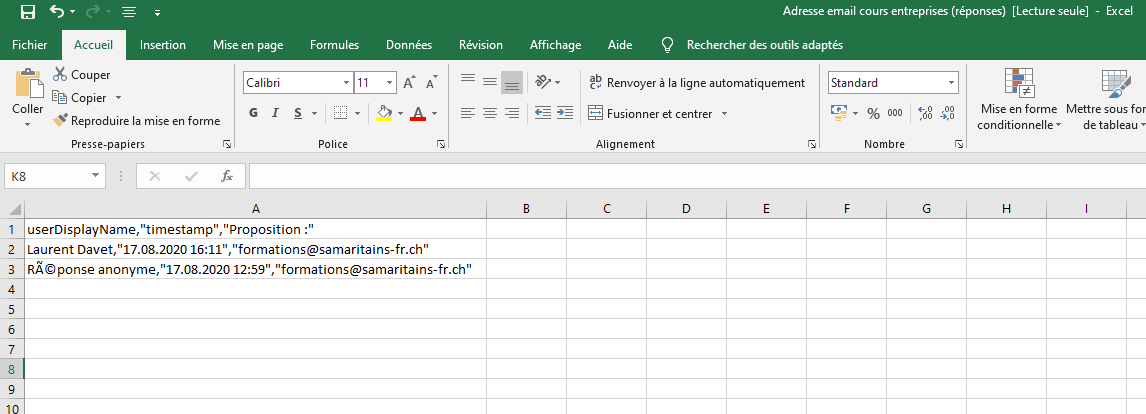1146x414 pixels.
Task: Apply red font color
Action: 418,113
